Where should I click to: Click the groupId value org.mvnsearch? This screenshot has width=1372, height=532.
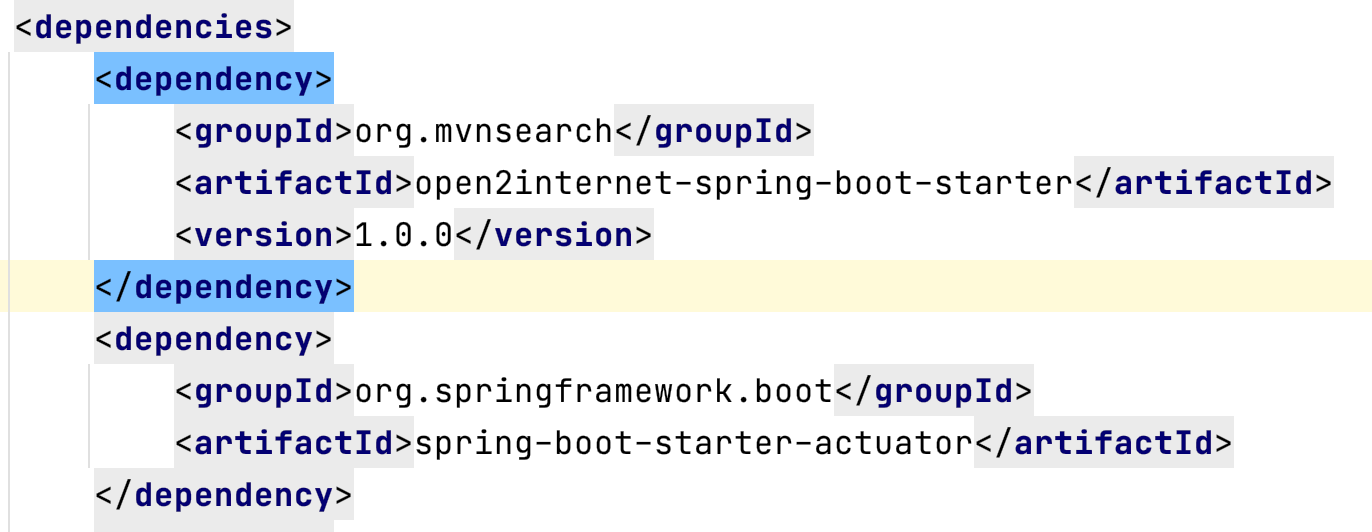484,131
